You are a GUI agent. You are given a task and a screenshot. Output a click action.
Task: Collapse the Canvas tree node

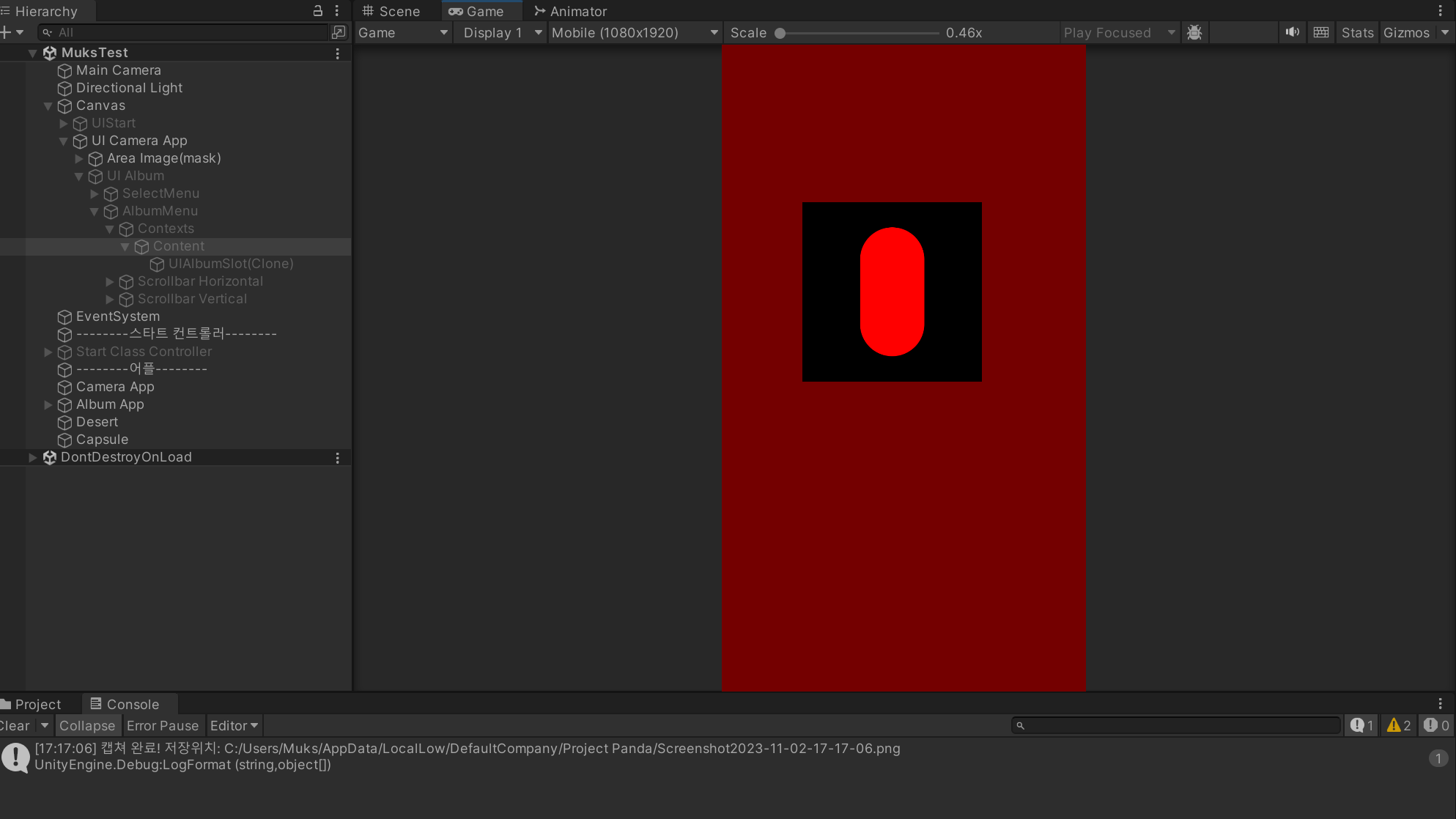(x=48, y=105)
